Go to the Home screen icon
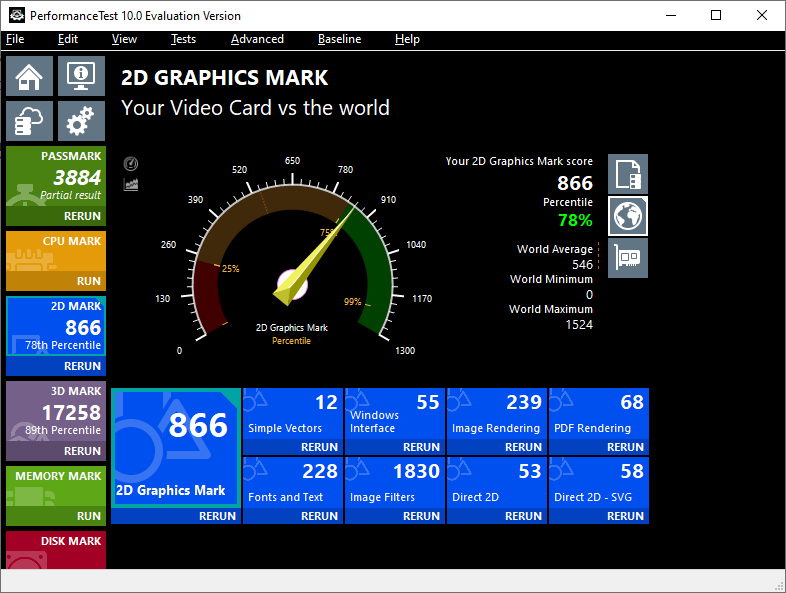The image size is (786, 593). pyautogui.click(x=29, y=76)
